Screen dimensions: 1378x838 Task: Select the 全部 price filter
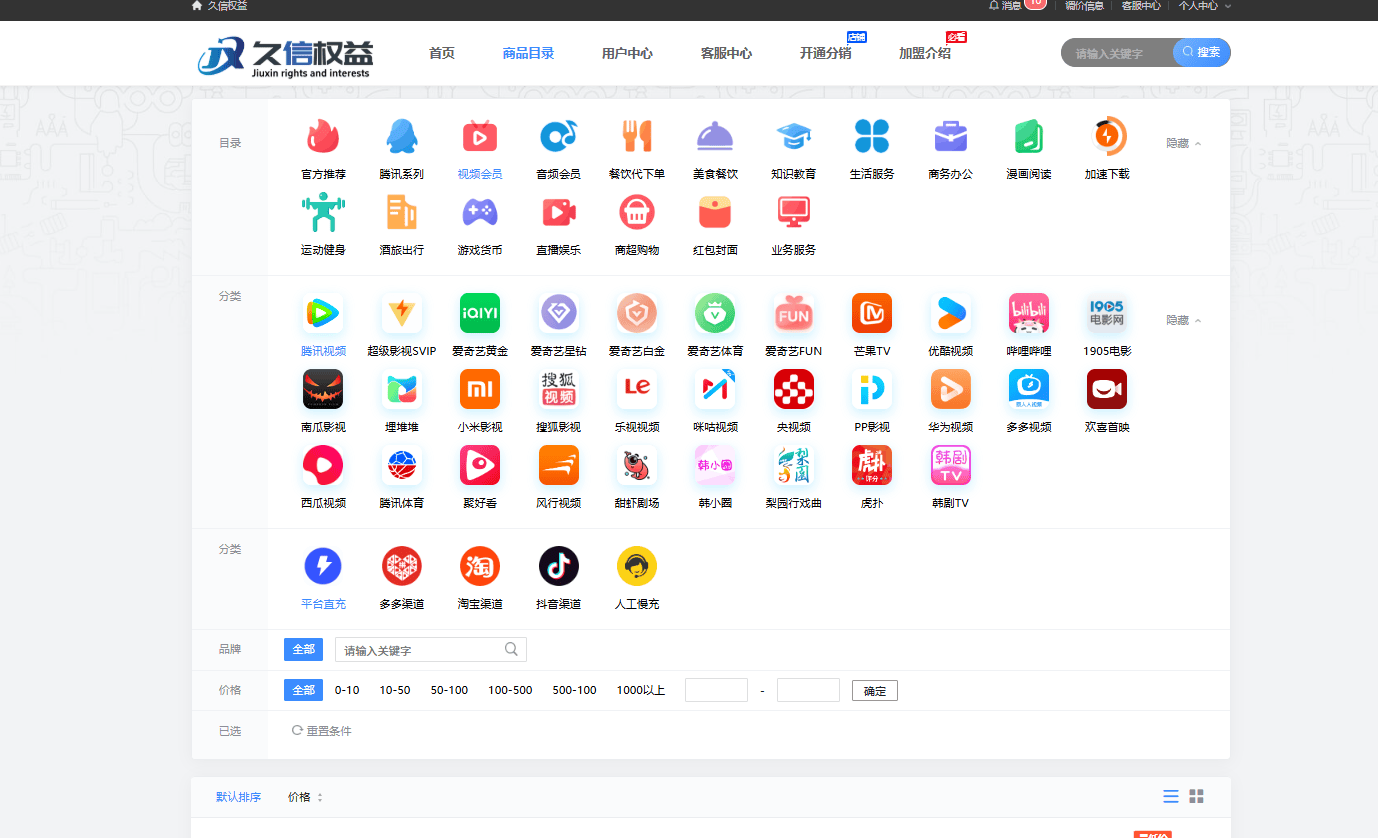pyautogui.click(x=303, y=690)
